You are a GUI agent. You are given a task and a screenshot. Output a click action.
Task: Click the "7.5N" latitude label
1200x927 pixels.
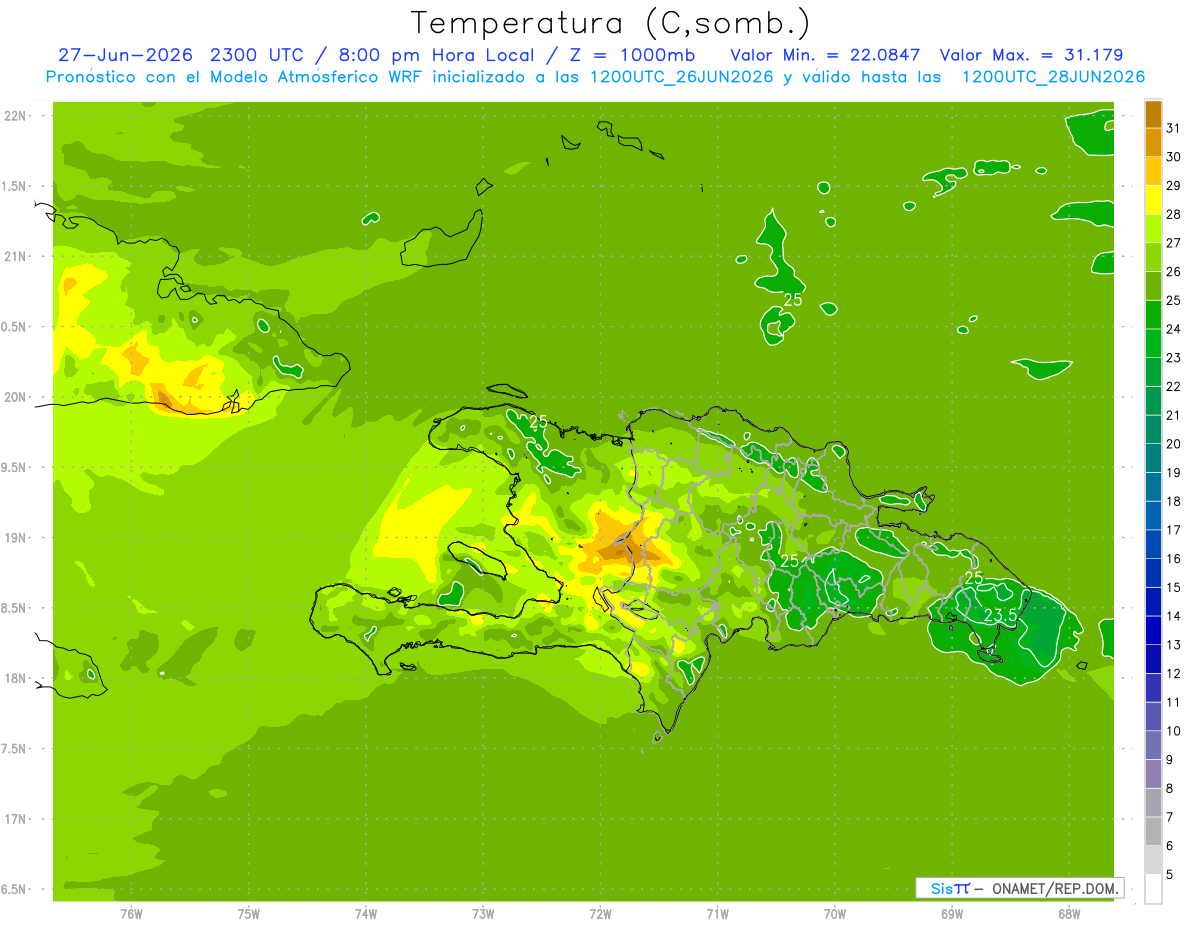point(15,749)
